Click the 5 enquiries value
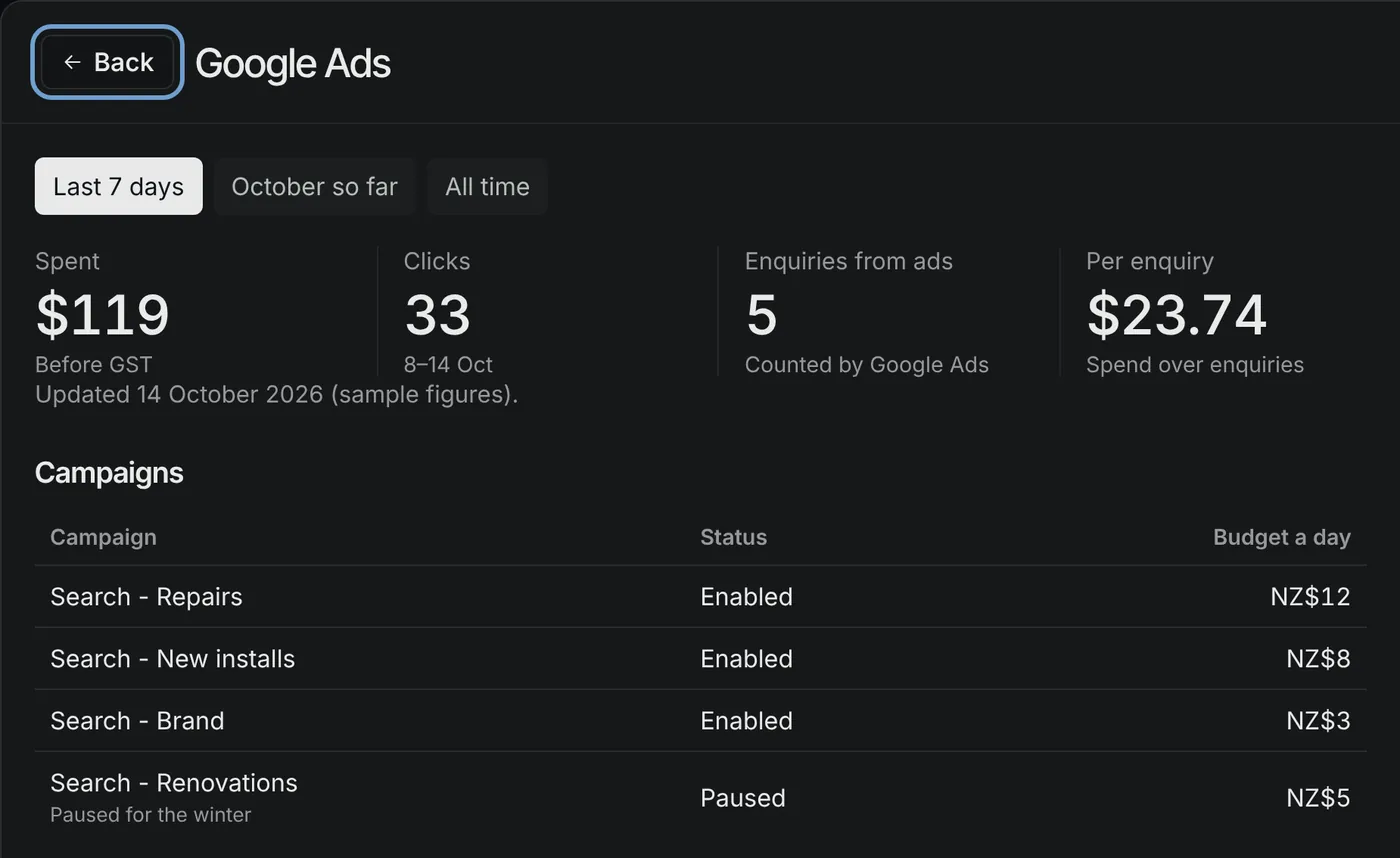The width and height of the screenshot is (1400, 858). click(x=761, y=315)
